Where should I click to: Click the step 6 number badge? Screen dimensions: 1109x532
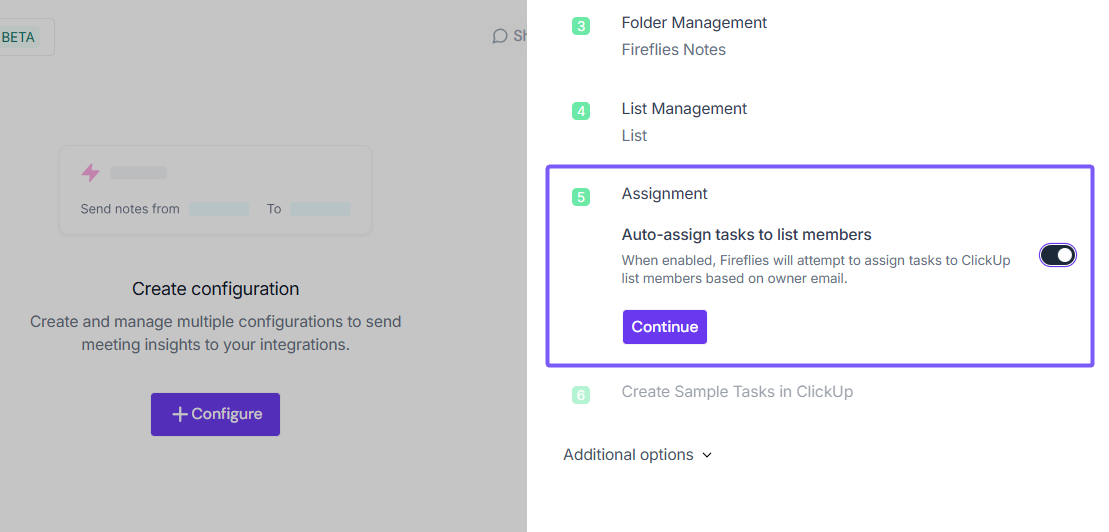581,395
